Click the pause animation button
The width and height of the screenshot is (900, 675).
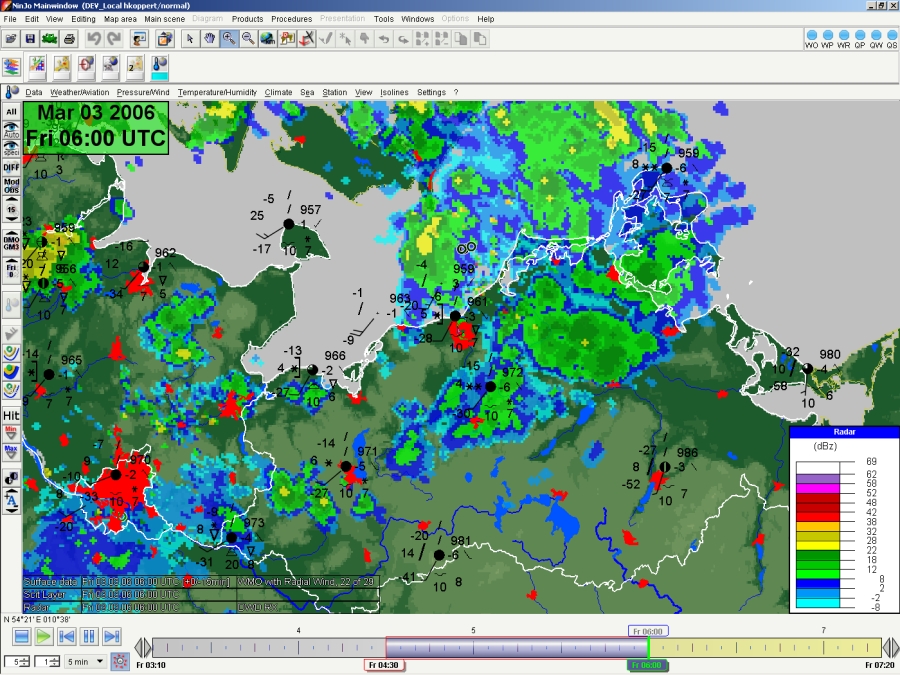pos(89,637)
